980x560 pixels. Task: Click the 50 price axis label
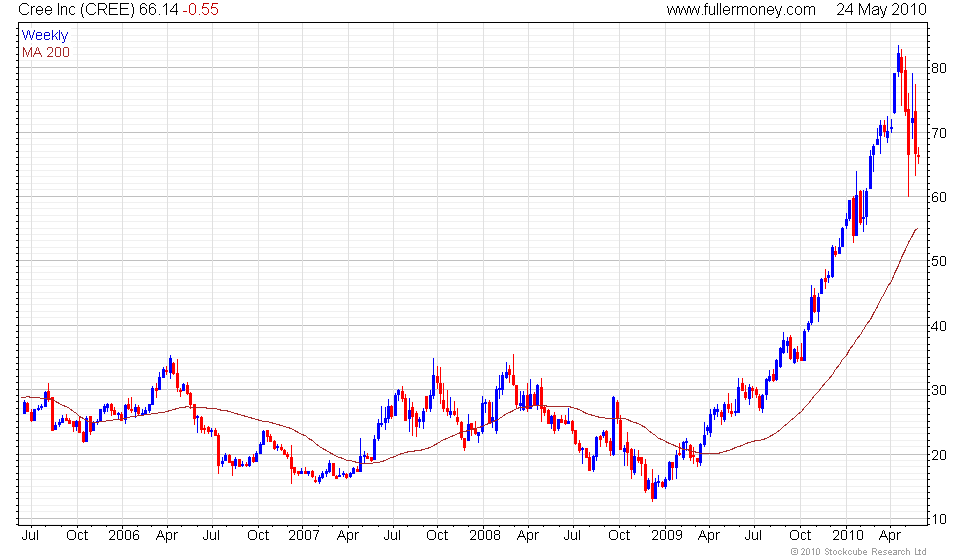(x=939, y=261)
